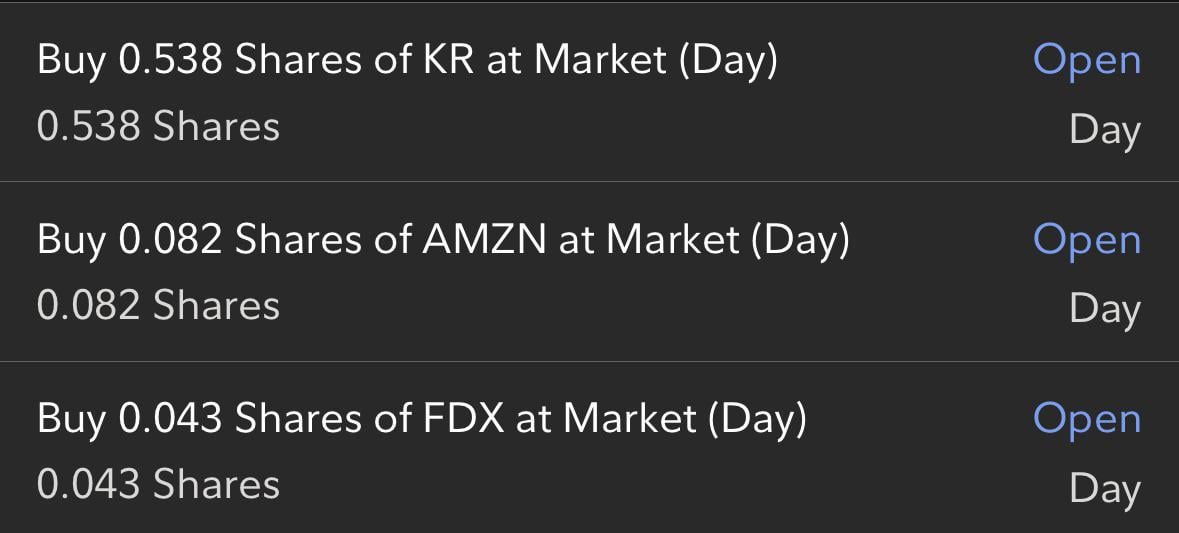Click the KR ticker symbol text
Viewport: 1179px width, 533px height.
tap(449, 61)
